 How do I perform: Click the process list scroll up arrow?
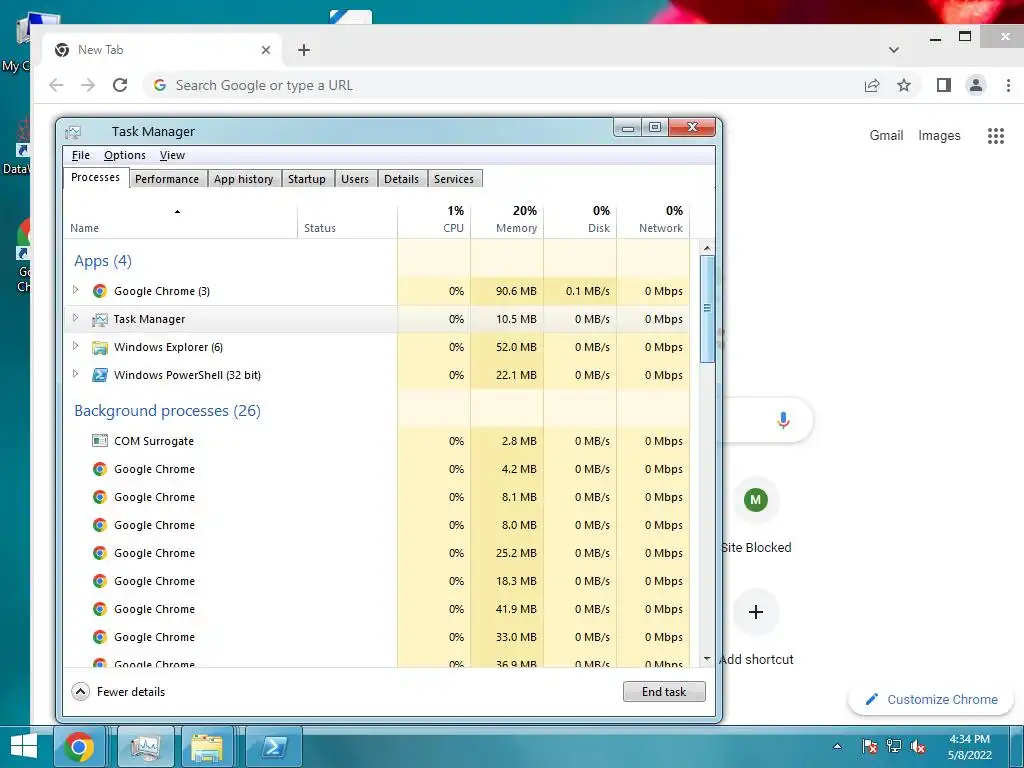point(707,248)
